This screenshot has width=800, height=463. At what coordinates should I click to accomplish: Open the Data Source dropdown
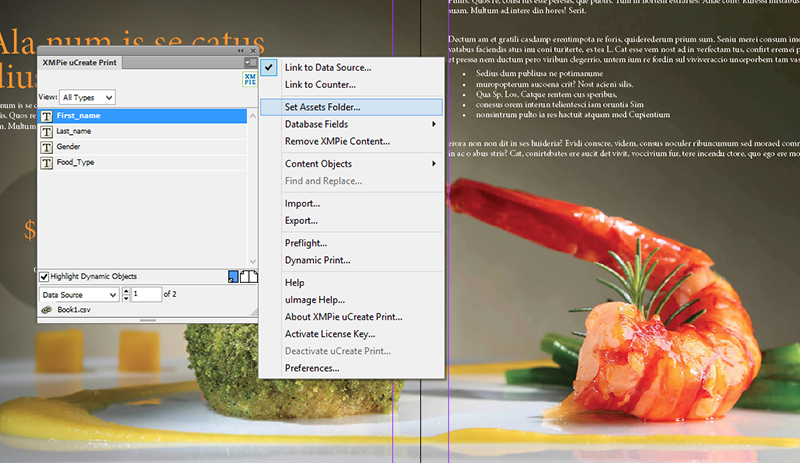[x=78, y=294]
